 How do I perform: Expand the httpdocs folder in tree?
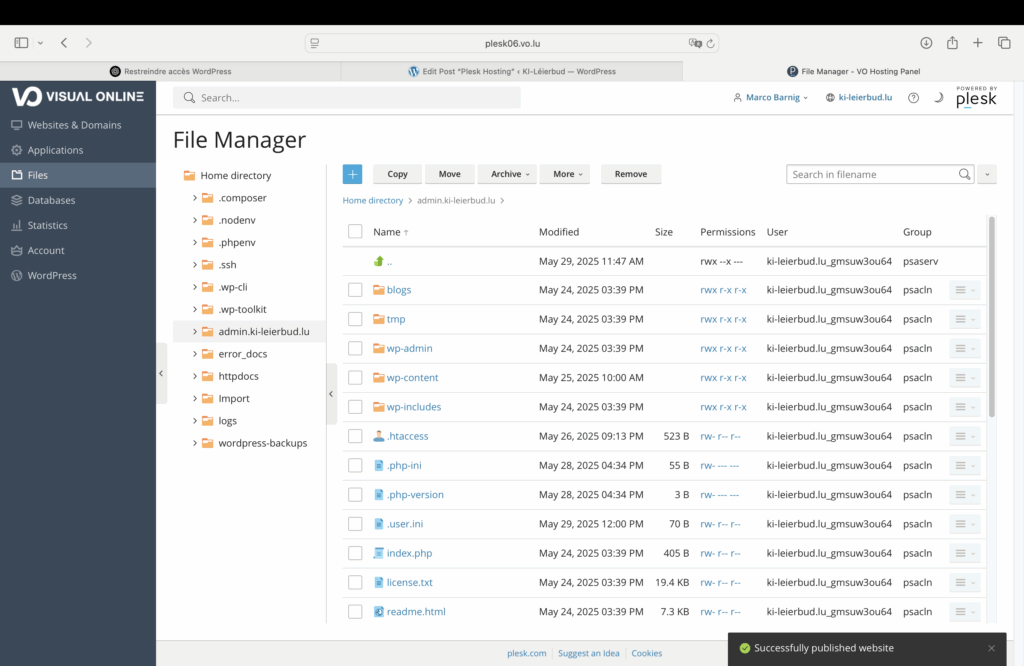[195, 376]
